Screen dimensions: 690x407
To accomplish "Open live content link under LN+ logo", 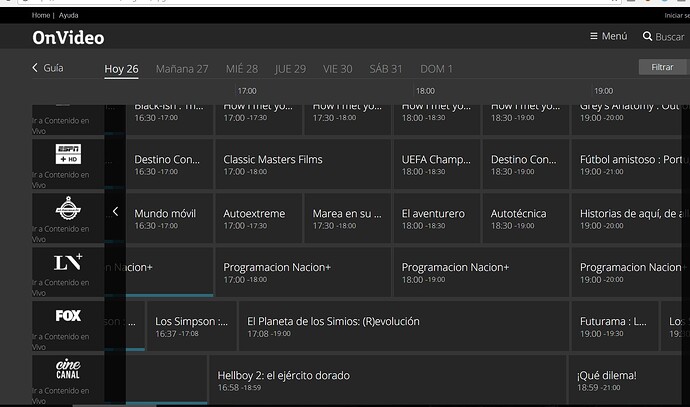I will (61, 287).
